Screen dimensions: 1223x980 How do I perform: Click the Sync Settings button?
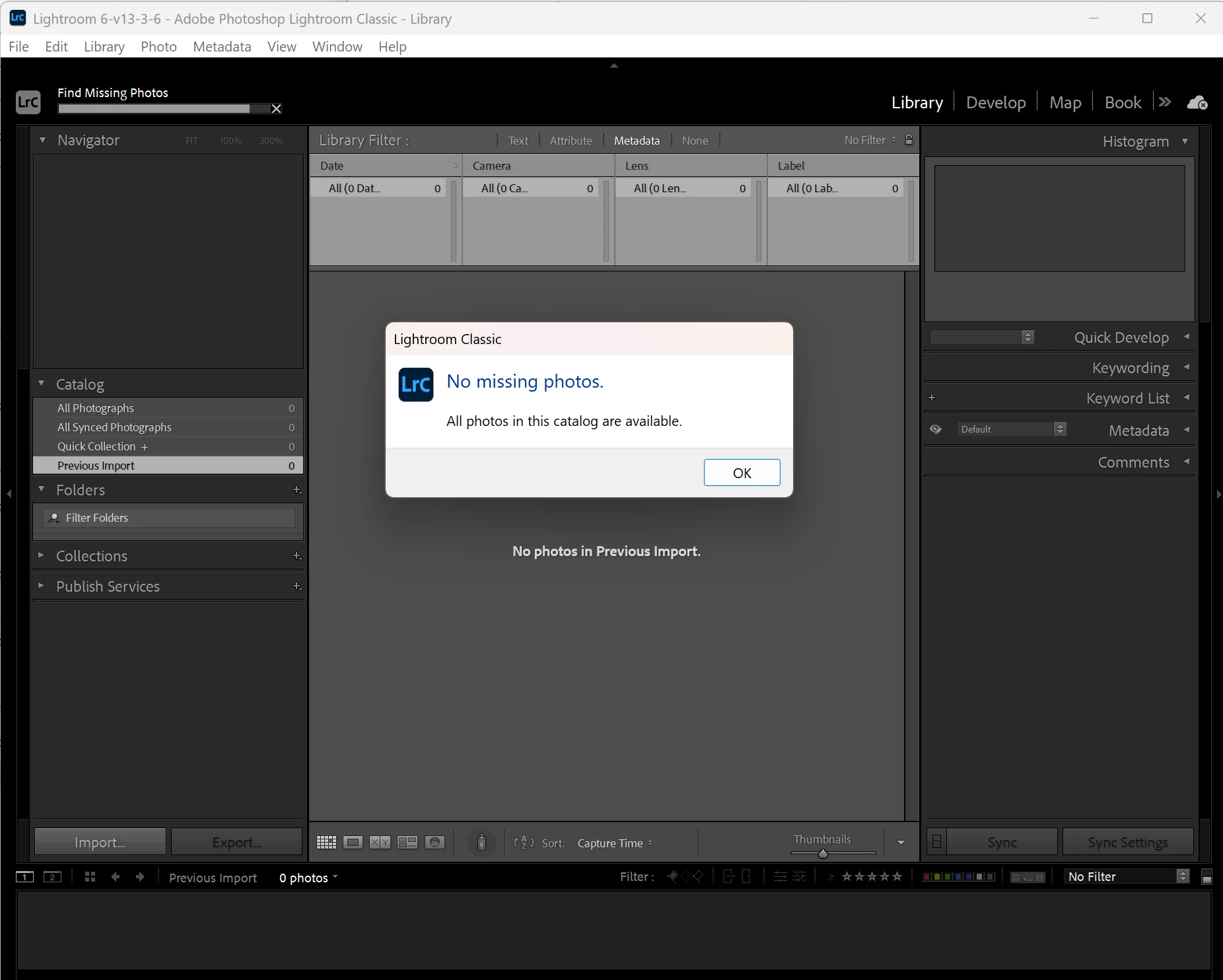click(x=1128, y=842)
